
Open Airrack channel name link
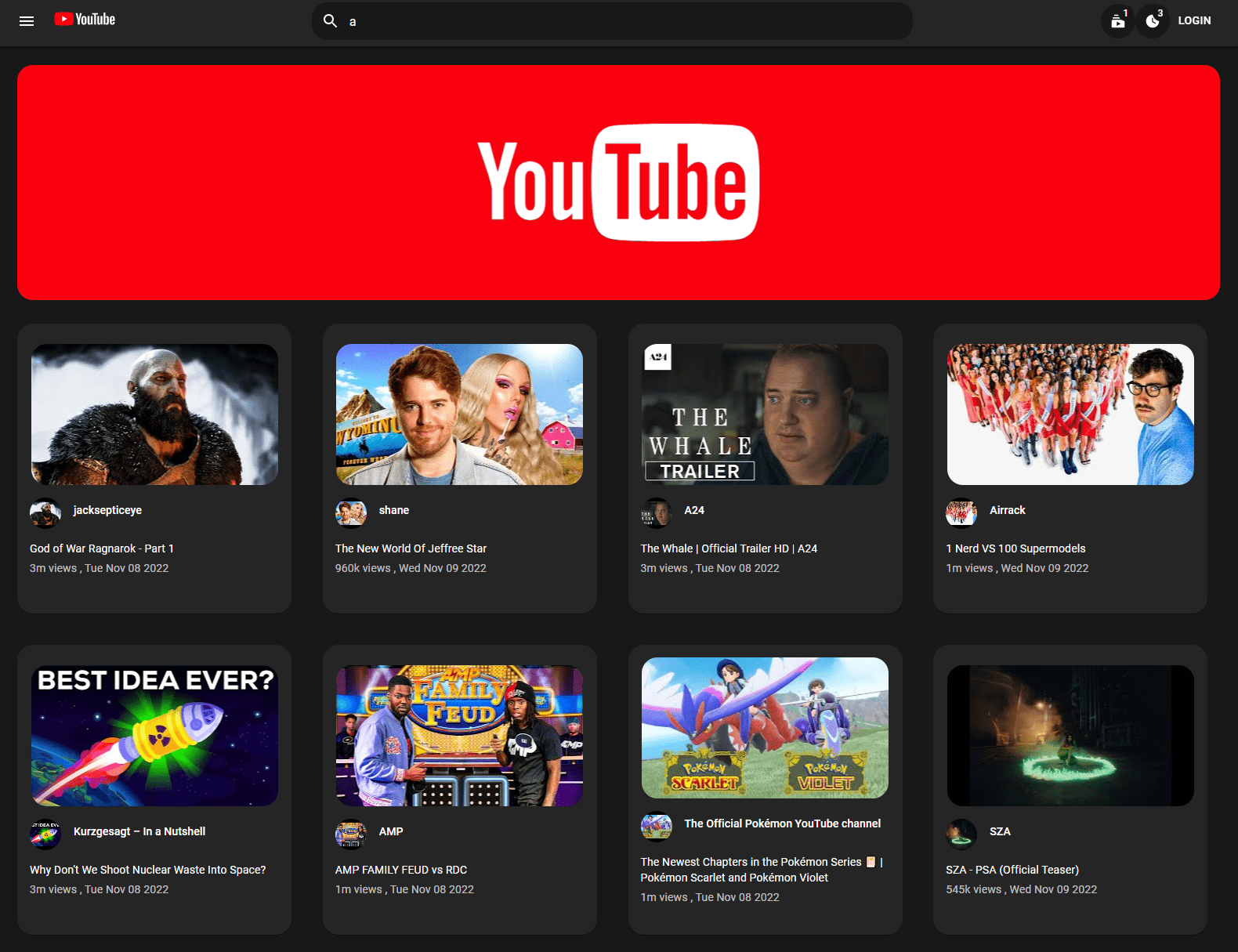(1008, 510)
